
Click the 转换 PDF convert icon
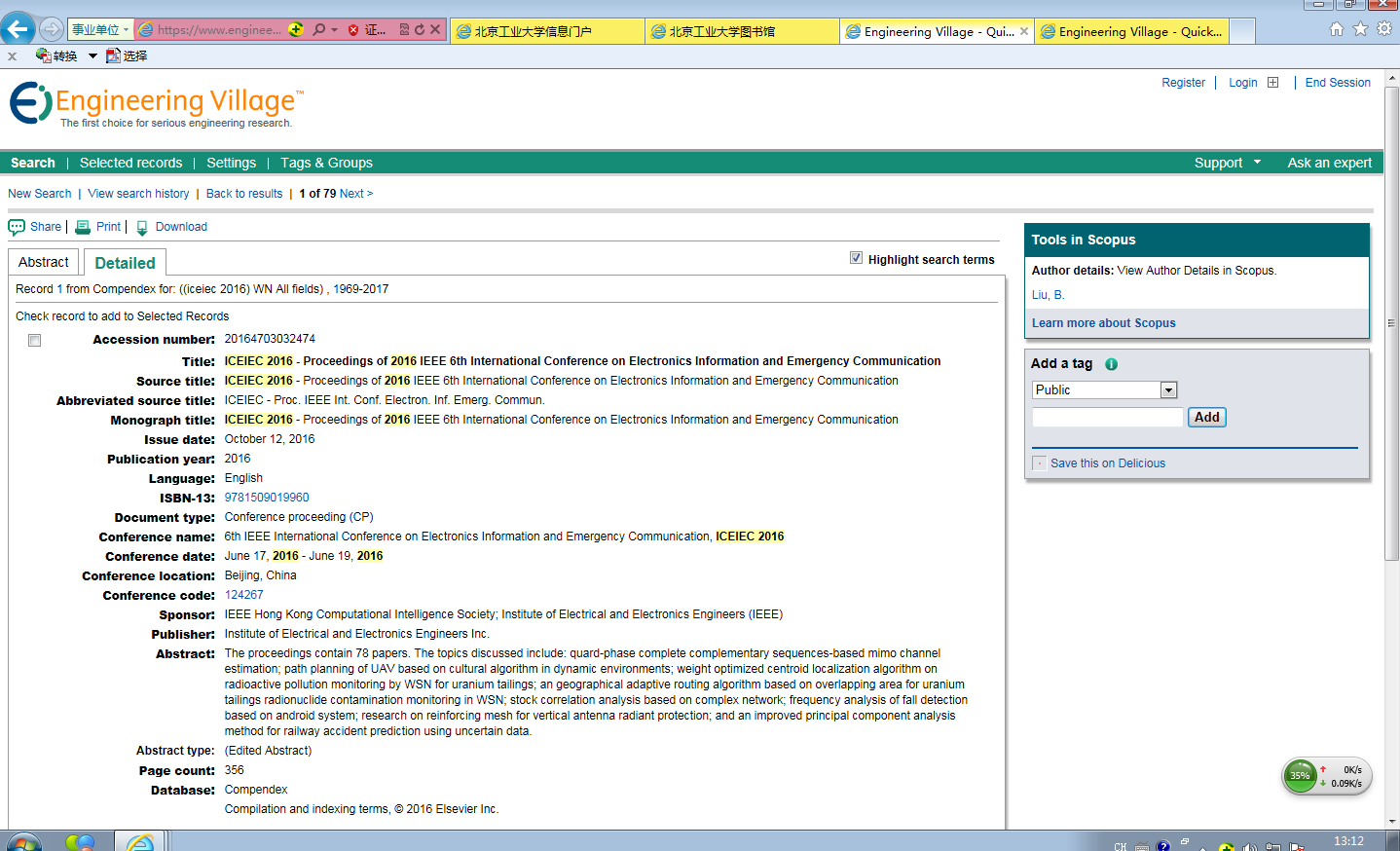pyautogui.click(x=44, y=55)
